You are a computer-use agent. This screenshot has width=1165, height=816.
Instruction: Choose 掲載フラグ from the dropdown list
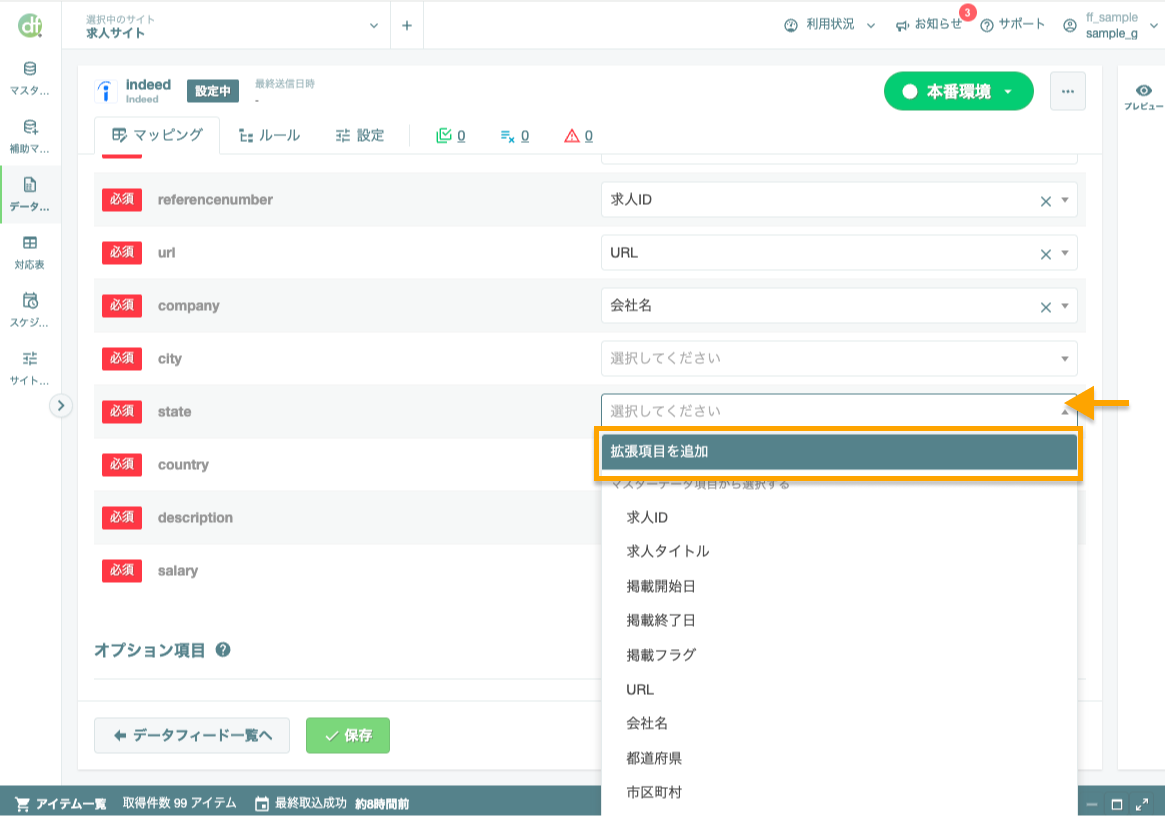[839, 655]
